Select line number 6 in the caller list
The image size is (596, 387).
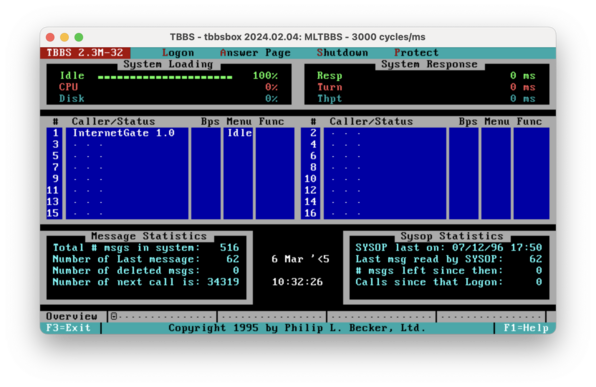pyautogui.click(x=313, y=156)
